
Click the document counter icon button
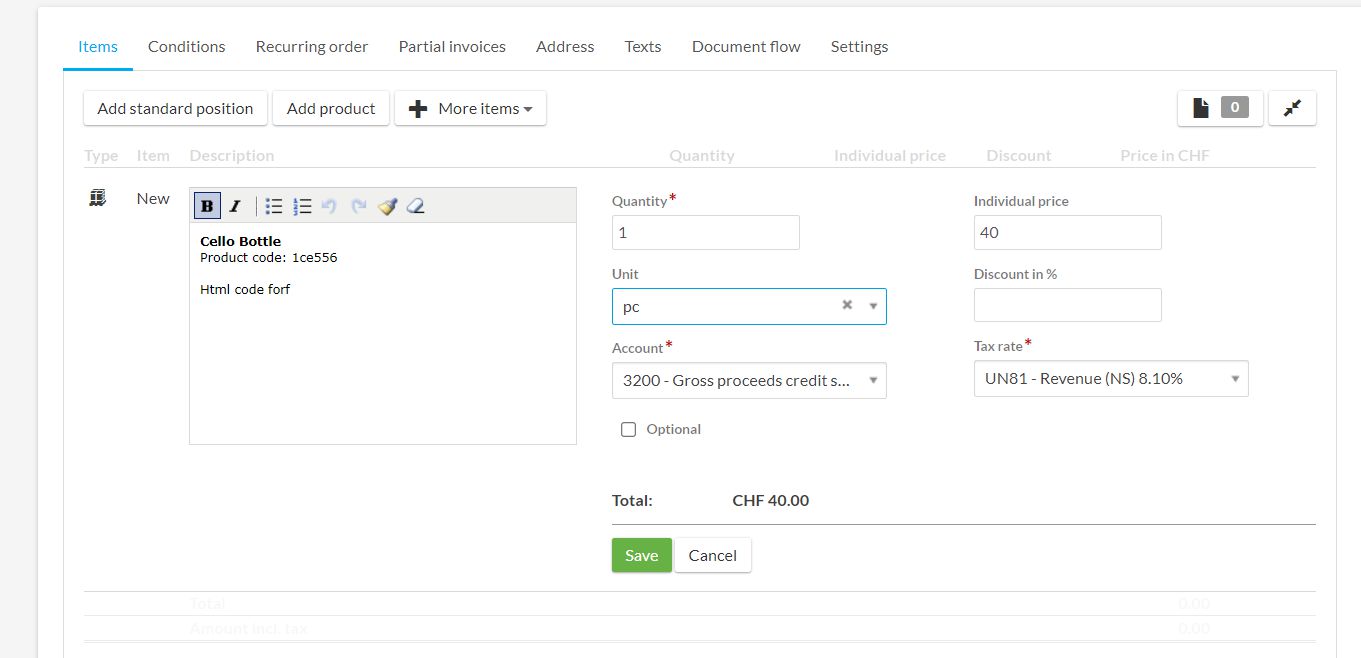pos(1220,108)
